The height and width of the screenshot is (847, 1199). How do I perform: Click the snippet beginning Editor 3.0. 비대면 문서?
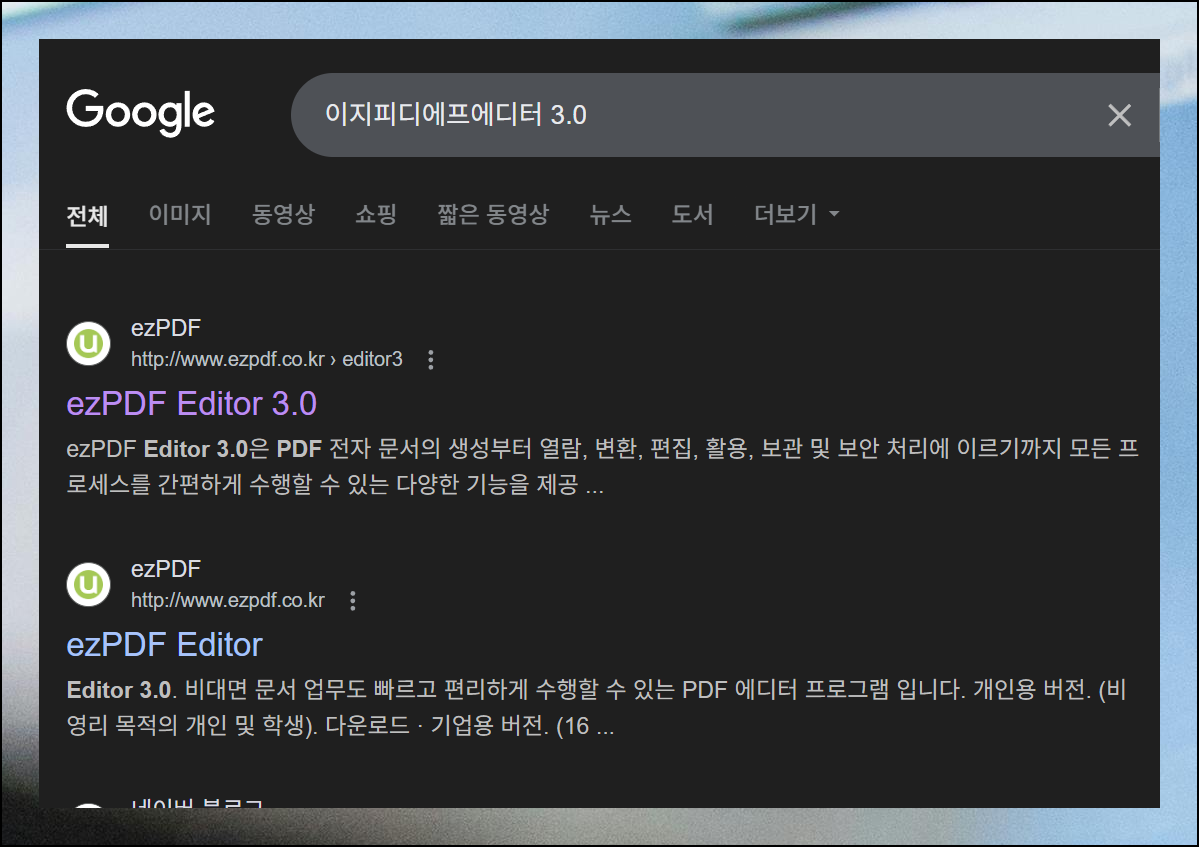596,707
